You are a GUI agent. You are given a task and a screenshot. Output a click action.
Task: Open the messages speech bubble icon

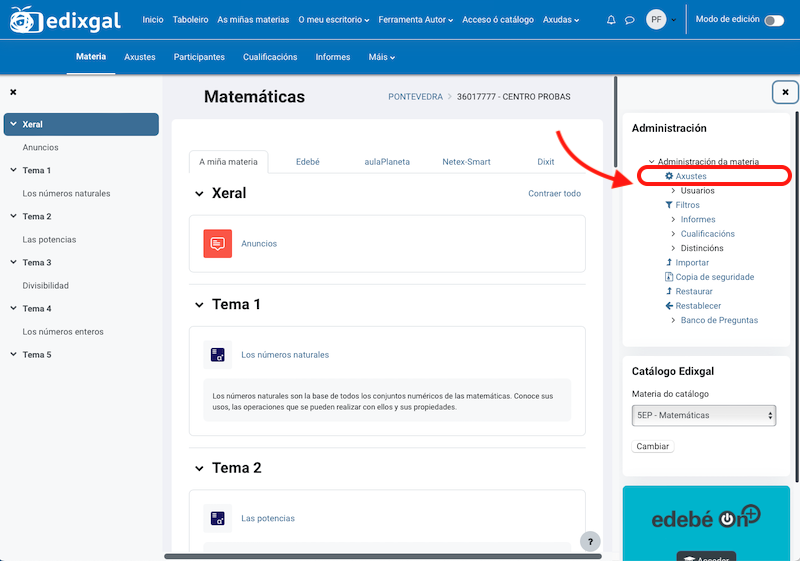629,20
